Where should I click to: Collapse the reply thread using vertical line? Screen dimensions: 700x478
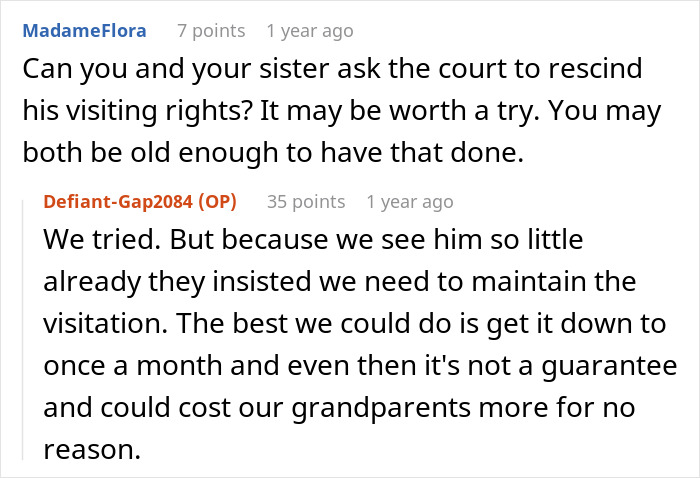[22, 330]
